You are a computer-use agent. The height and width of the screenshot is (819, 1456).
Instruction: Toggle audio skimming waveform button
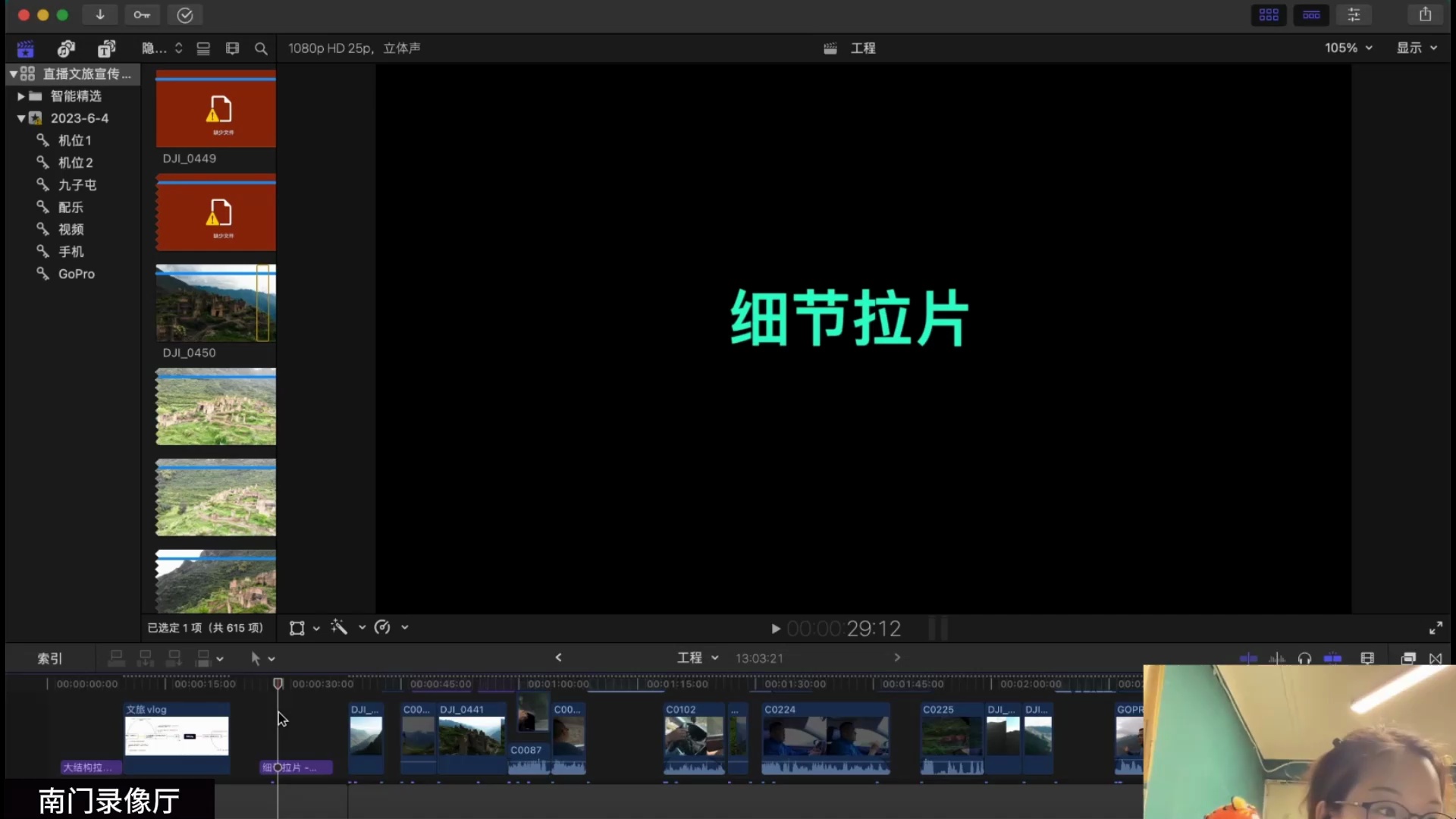(x=1277, y=658)
